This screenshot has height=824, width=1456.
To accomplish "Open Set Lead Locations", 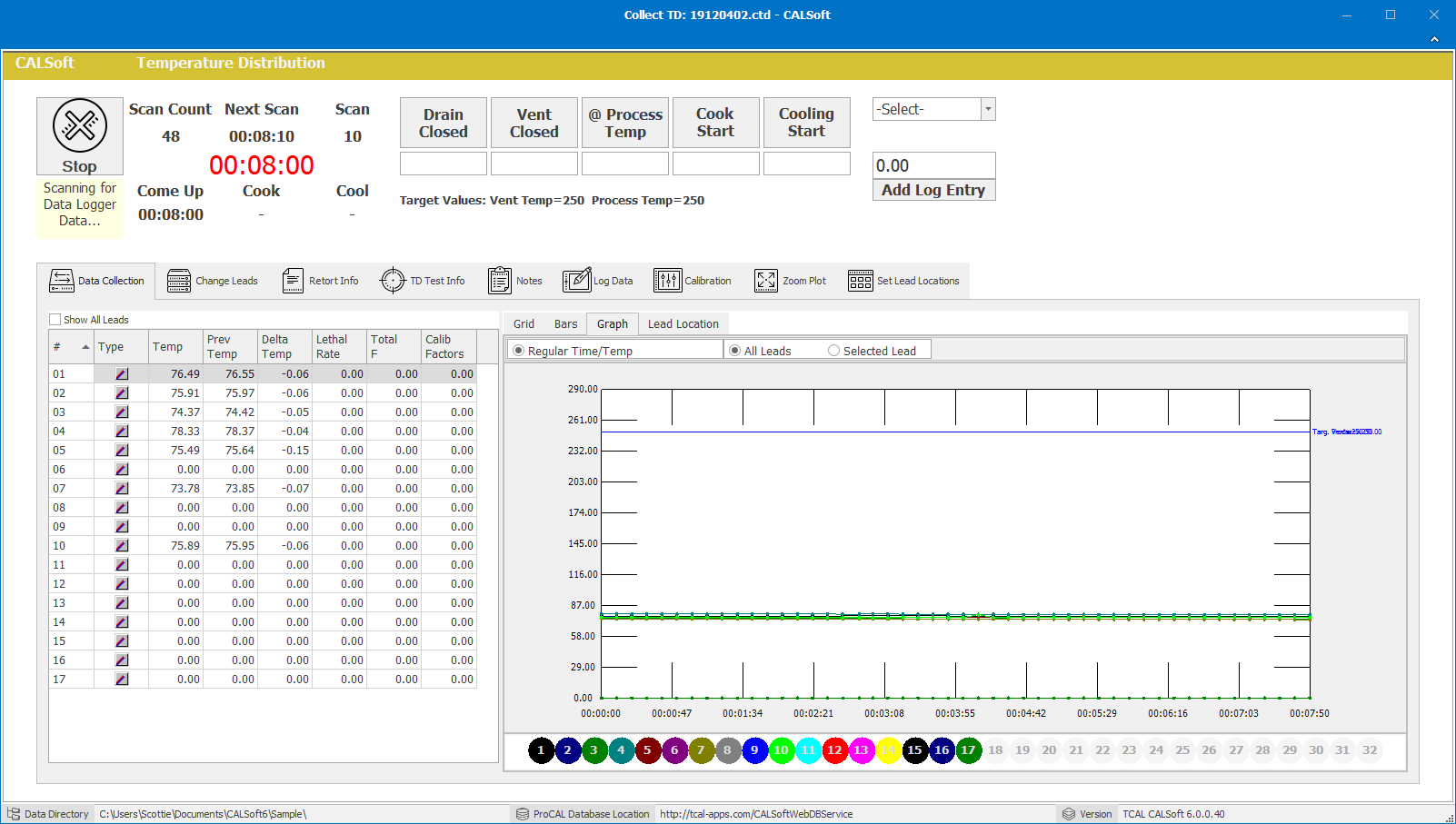I will point(903,281).
